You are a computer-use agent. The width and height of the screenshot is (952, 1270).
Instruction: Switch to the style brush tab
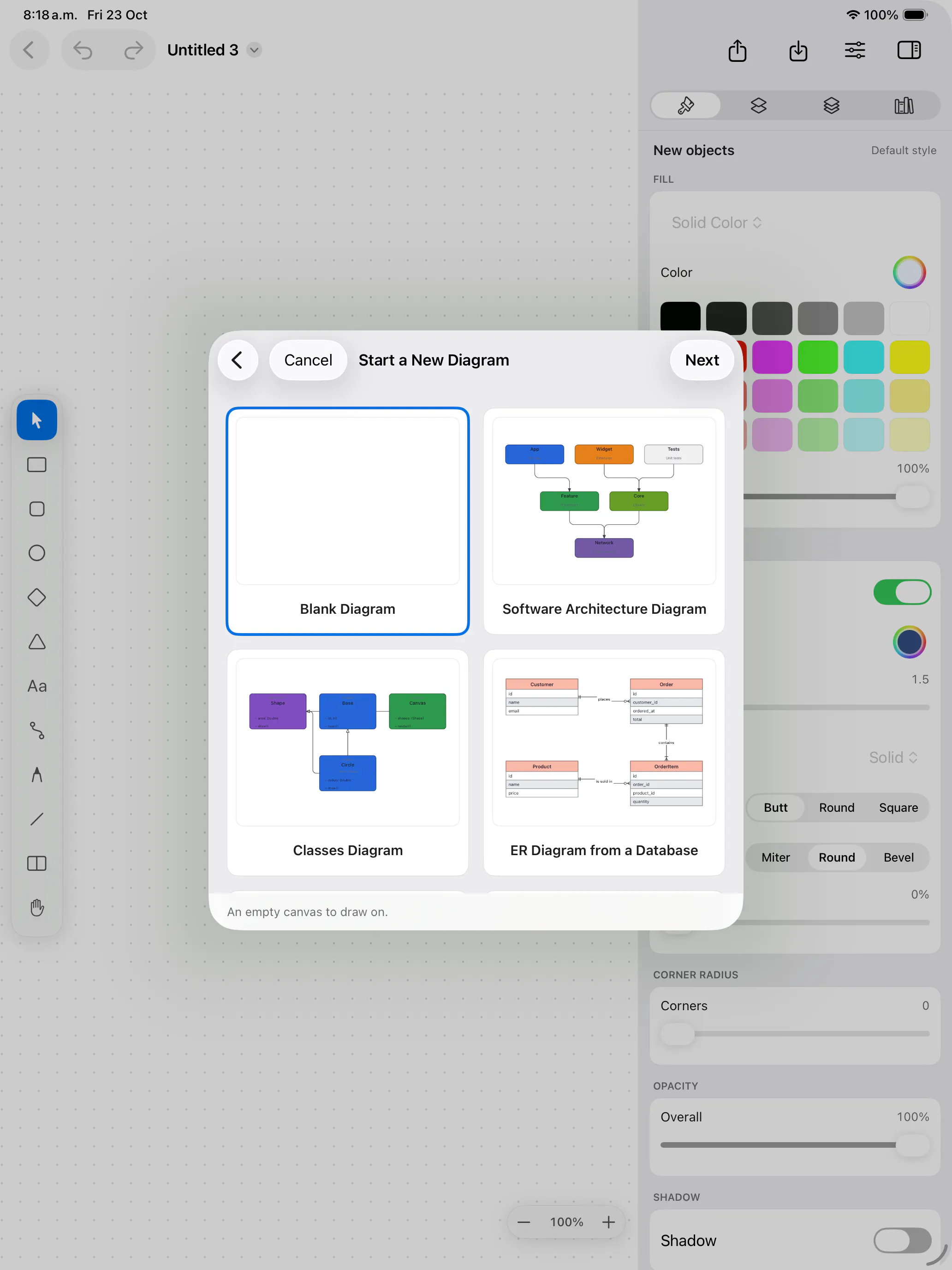(x=686, y=106)
